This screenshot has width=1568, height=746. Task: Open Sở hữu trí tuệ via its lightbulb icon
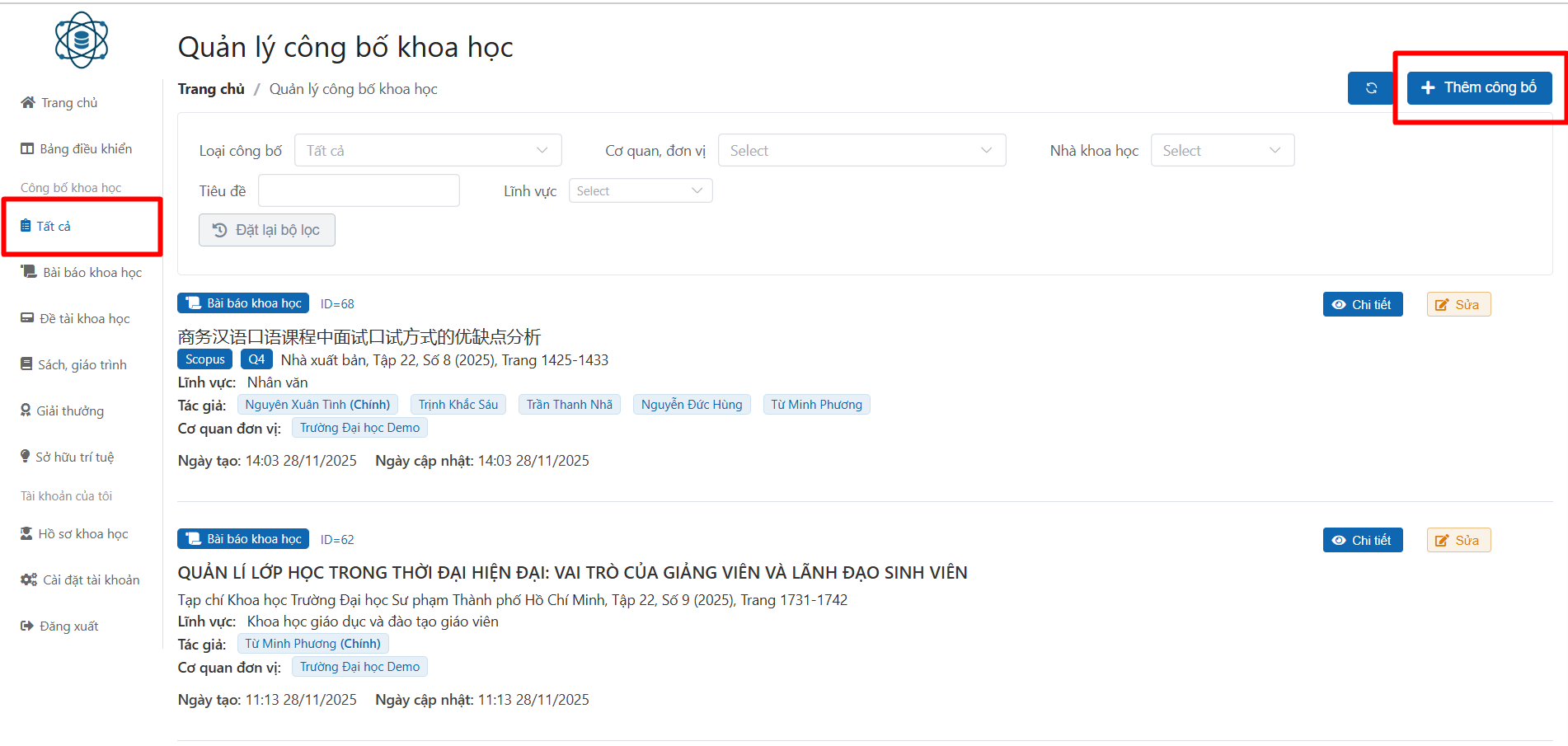point(26,456)
